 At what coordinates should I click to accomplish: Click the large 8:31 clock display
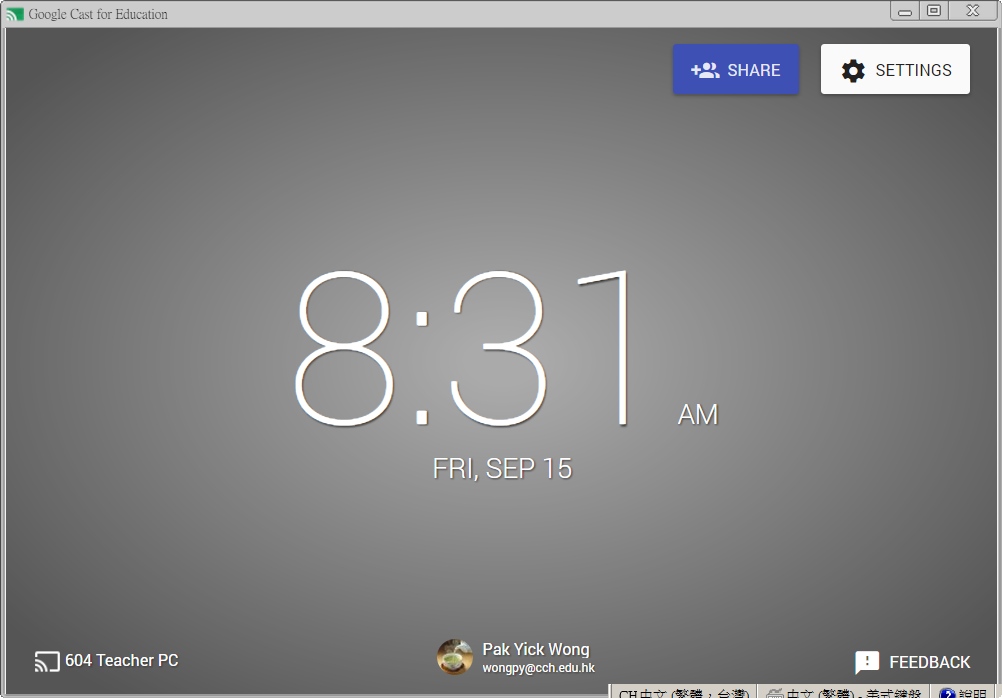tap(465, 350)
